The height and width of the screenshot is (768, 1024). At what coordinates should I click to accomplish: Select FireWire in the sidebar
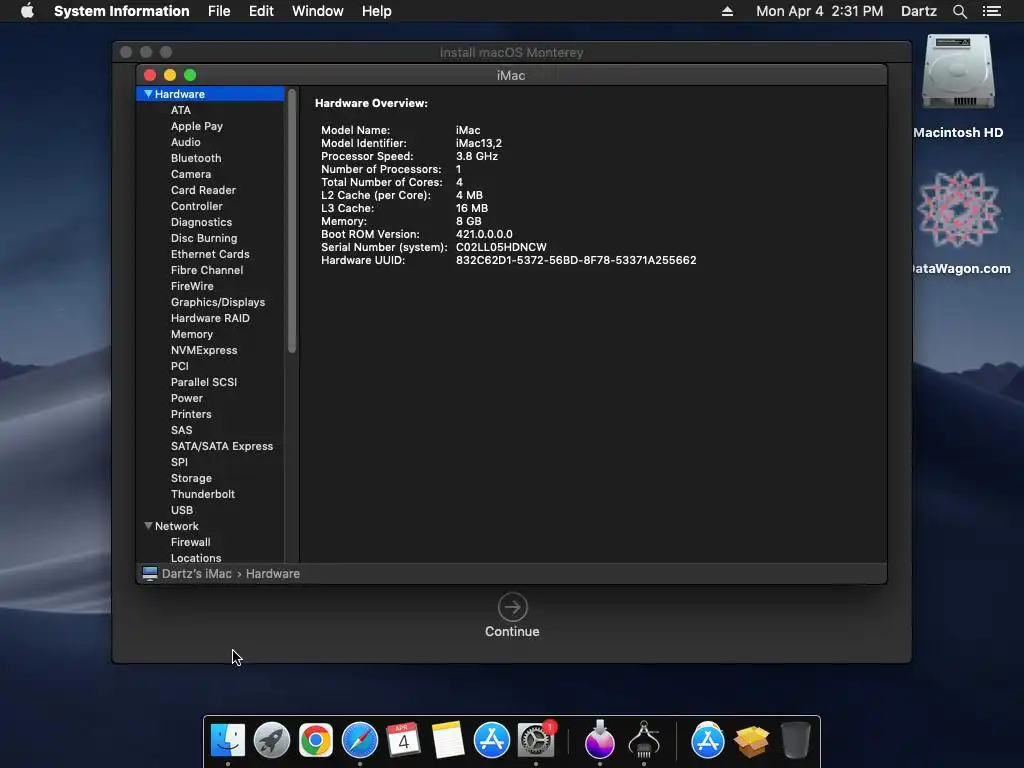192,286
